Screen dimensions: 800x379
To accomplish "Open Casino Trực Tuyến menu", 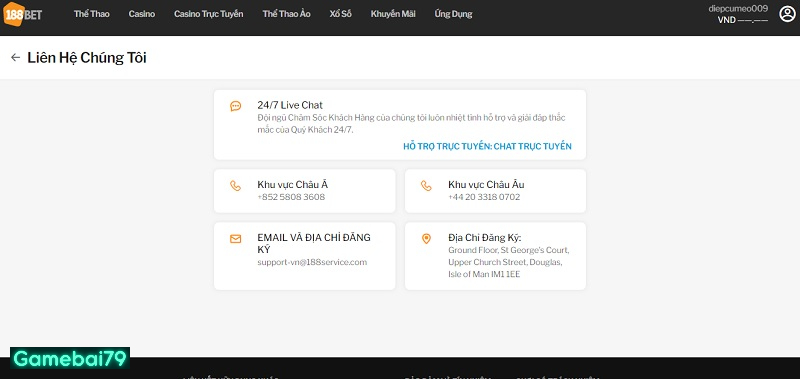I will [209, 14].
